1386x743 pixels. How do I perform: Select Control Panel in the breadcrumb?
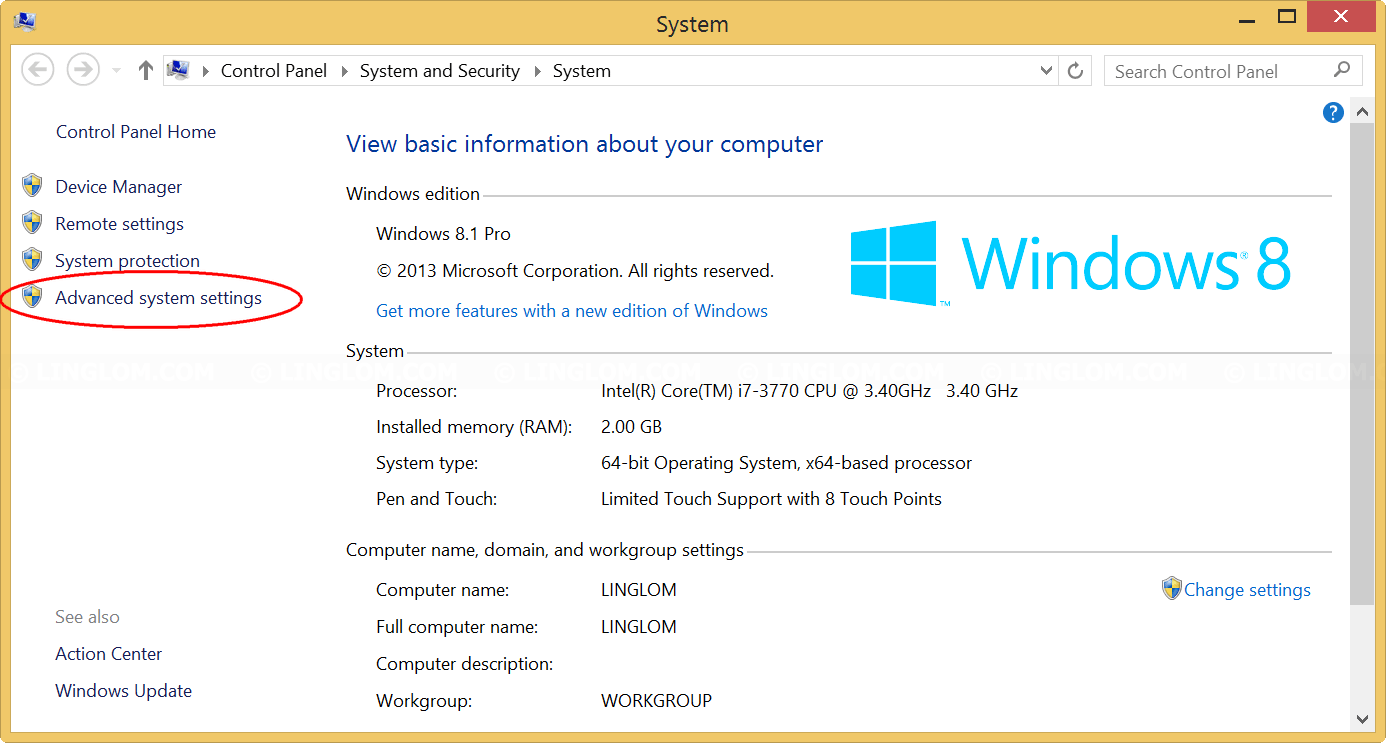click(274, 71)
